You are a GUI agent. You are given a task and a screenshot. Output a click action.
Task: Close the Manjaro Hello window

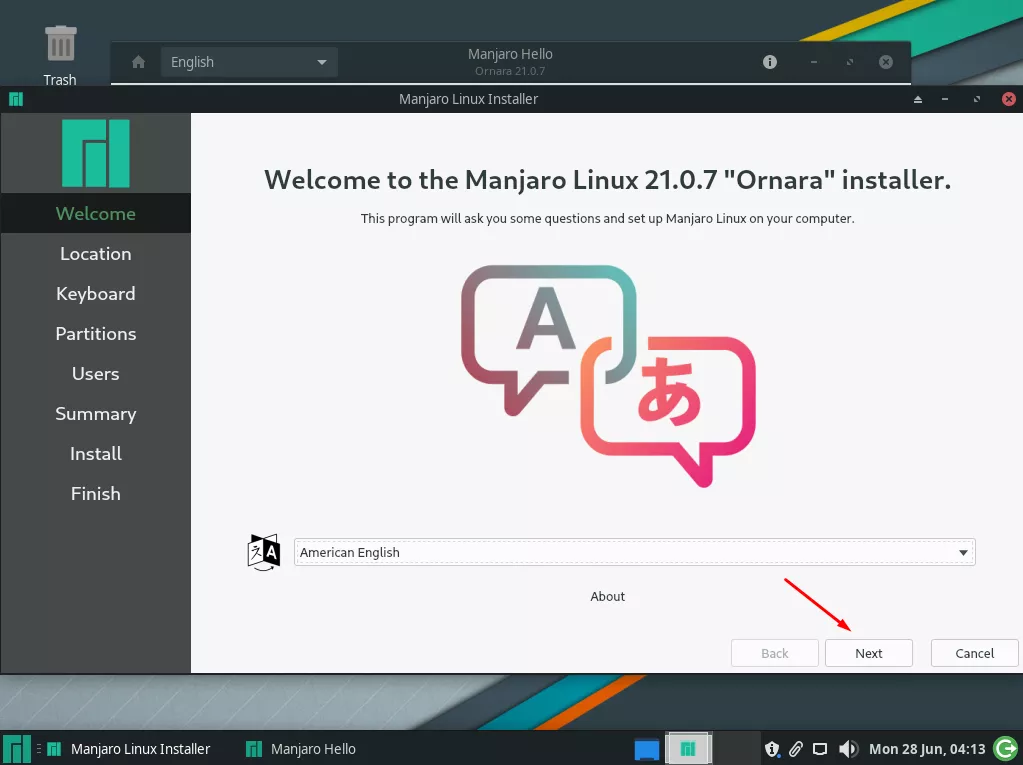click(x=885, y=62)
